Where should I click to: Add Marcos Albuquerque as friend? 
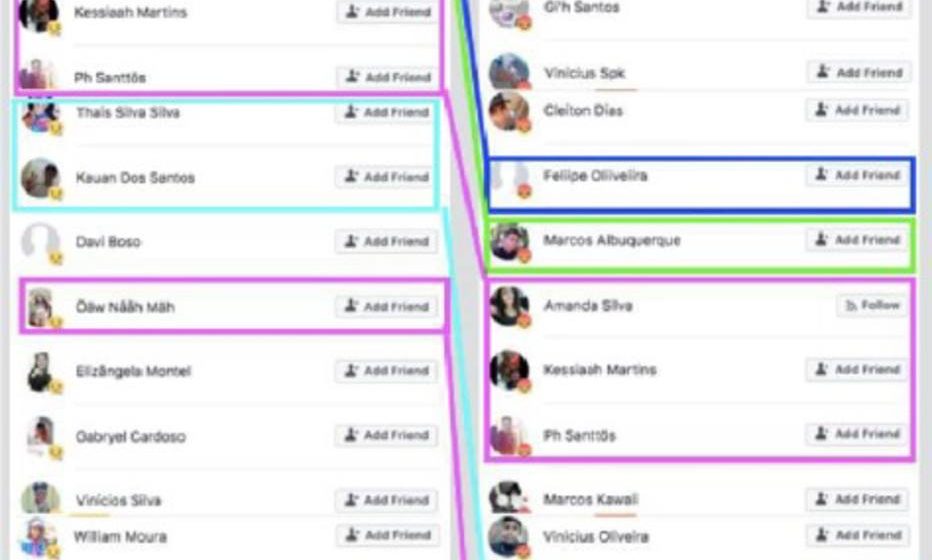pyautogui.click(x=858, y=240)
